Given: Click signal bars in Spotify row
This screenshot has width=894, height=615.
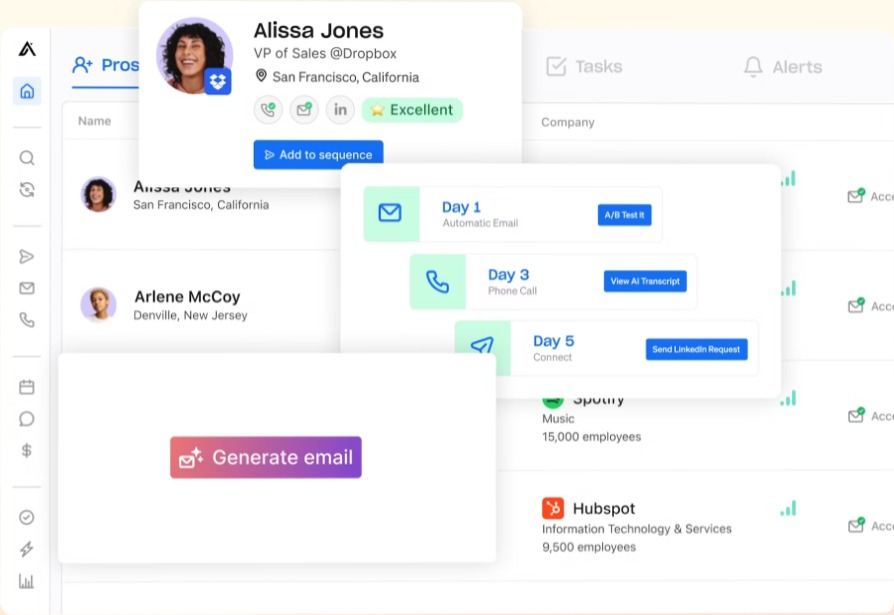Looking at the screenshot, I should tap(788, 398).
